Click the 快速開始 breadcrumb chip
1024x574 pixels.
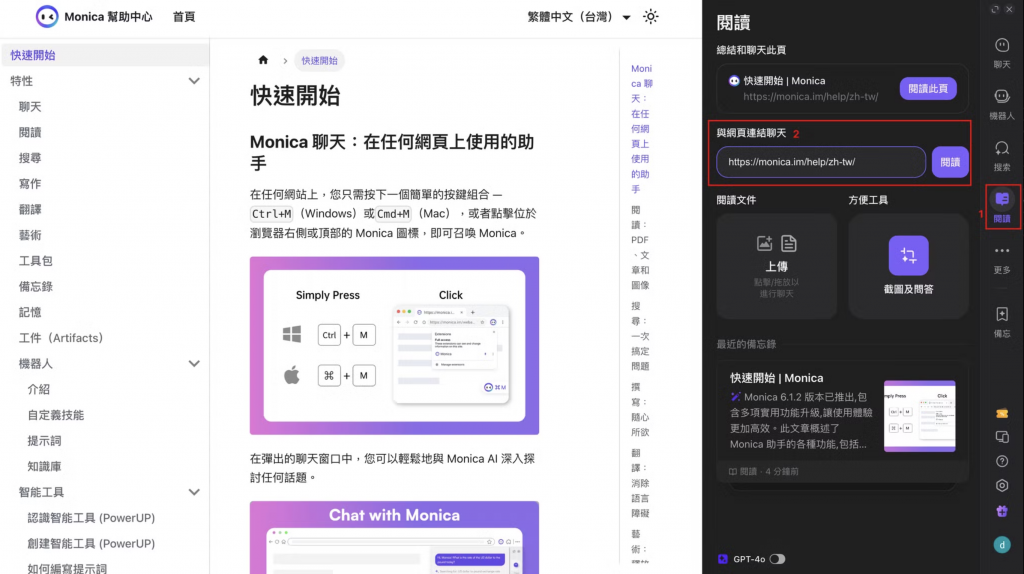[x=319, y=60]
